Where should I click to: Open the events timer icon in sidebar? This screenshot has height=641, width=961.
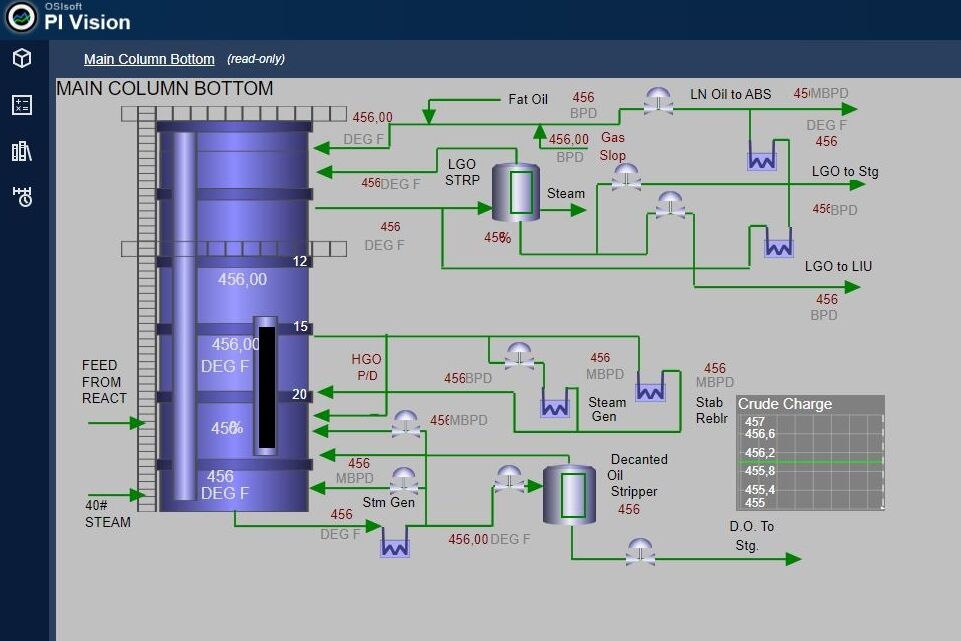[x=22, y=196]
